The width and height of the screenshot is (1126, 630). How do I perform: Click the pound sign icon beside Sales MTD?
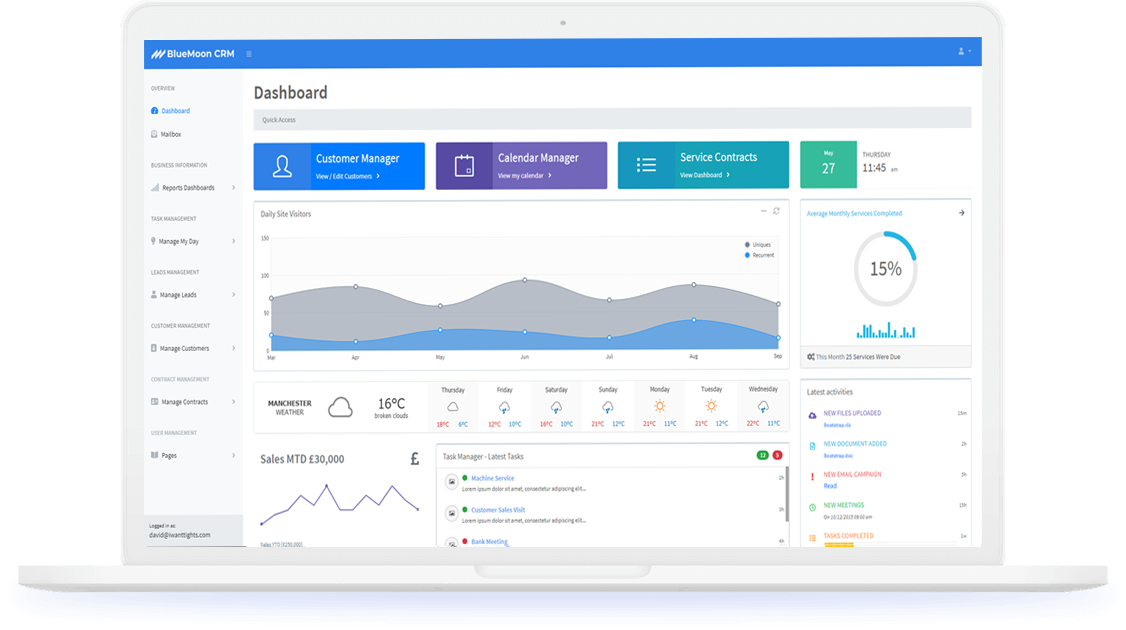click(415, 459)
